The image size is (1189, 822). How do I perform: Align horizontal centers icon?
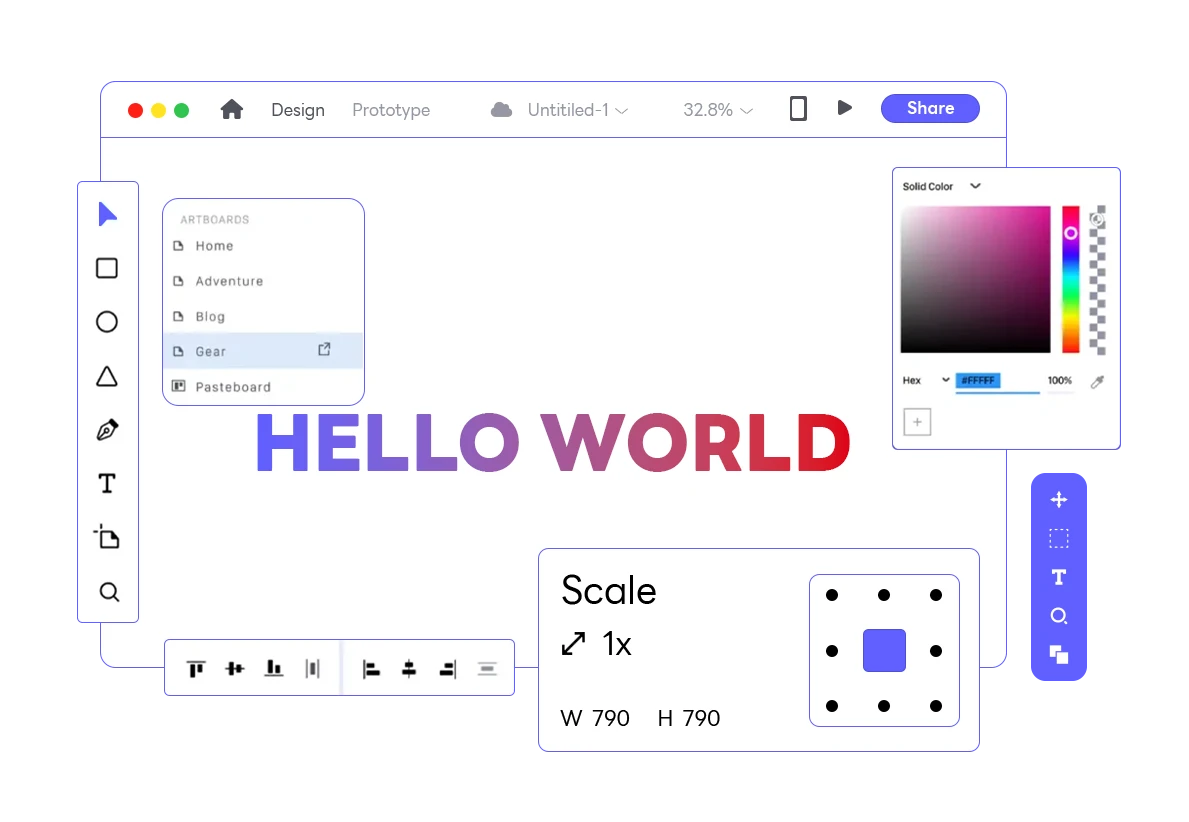[409, 669]
